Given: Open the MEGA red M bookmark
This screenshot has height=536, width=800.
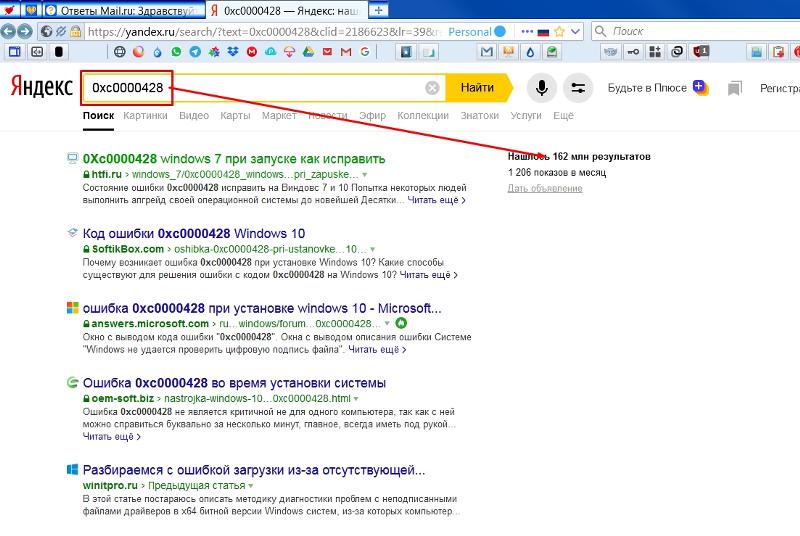Looking at the screenshot, I should (x=252, y=52).
